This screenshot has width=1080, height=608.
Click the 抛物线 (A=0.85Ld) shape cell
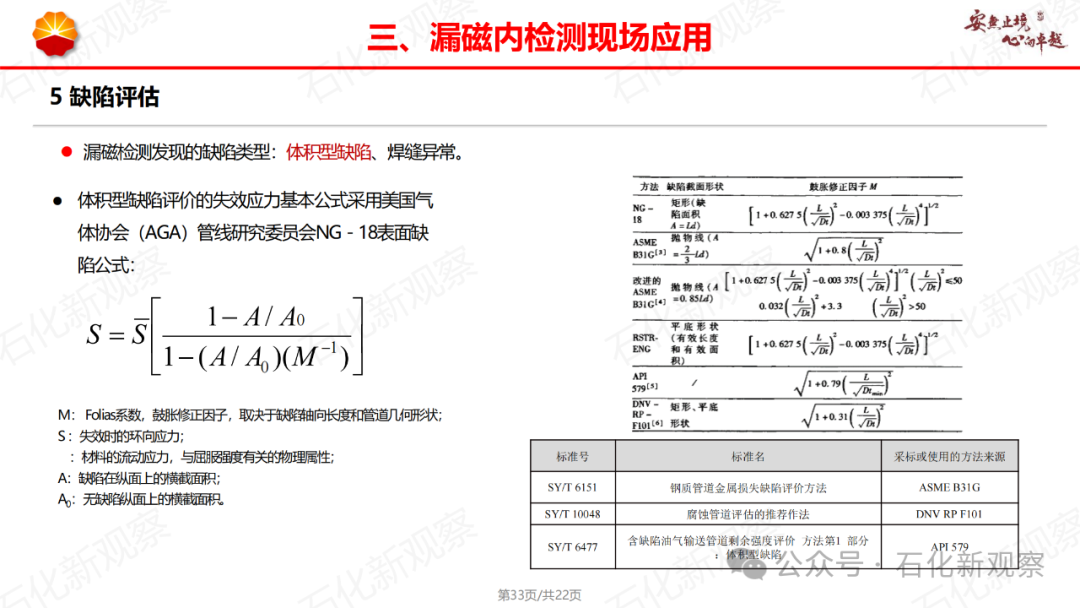695,293
